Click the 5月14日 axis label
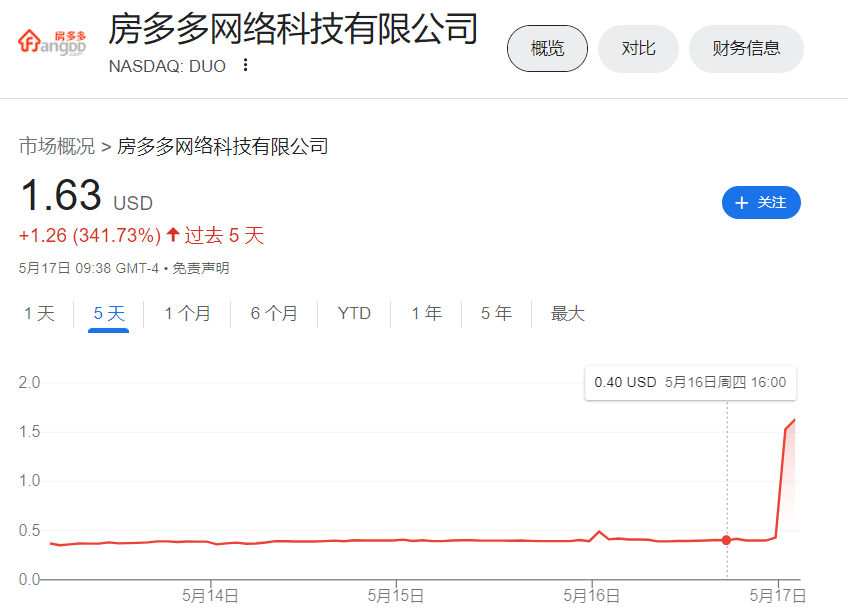The width and height of the screenshot is (848, 609). pyautogui.click(x=210, y=595)
